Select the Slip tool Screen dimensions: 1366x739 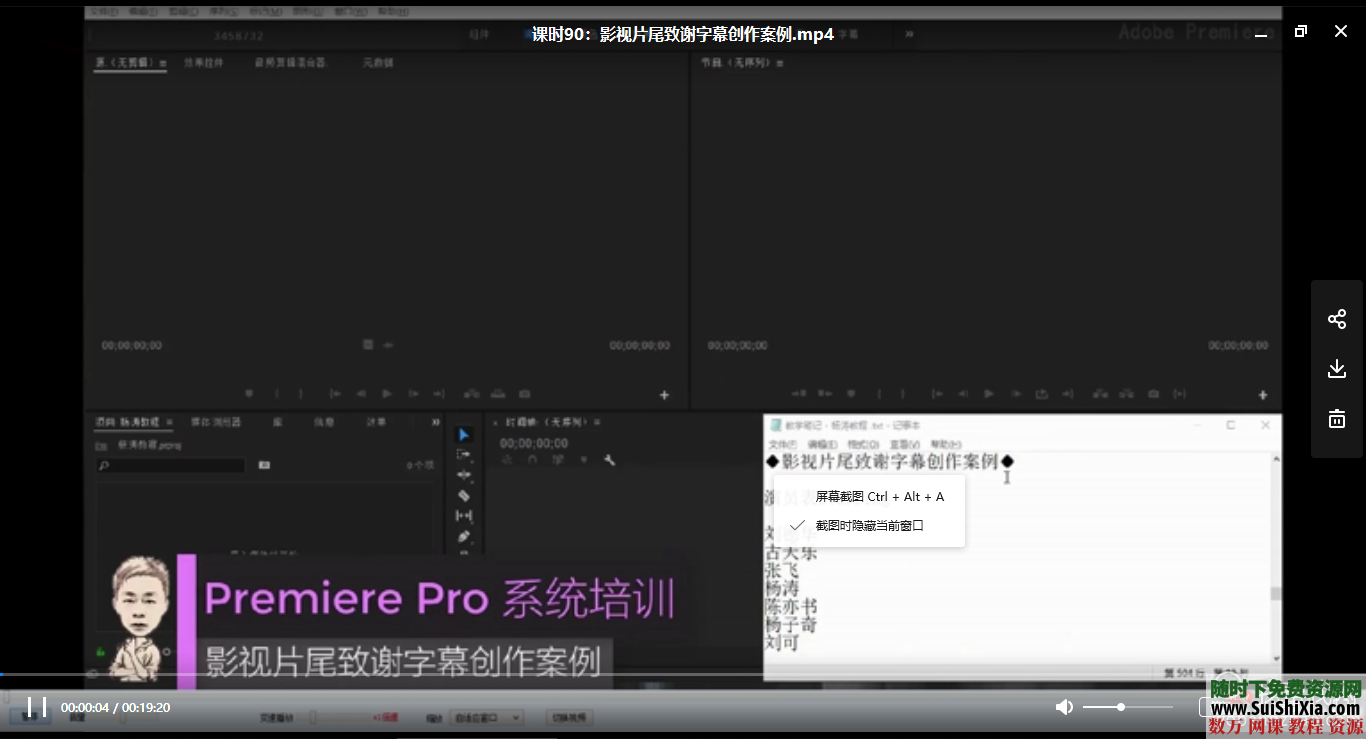pyautogui.click(x=463, y=514)
